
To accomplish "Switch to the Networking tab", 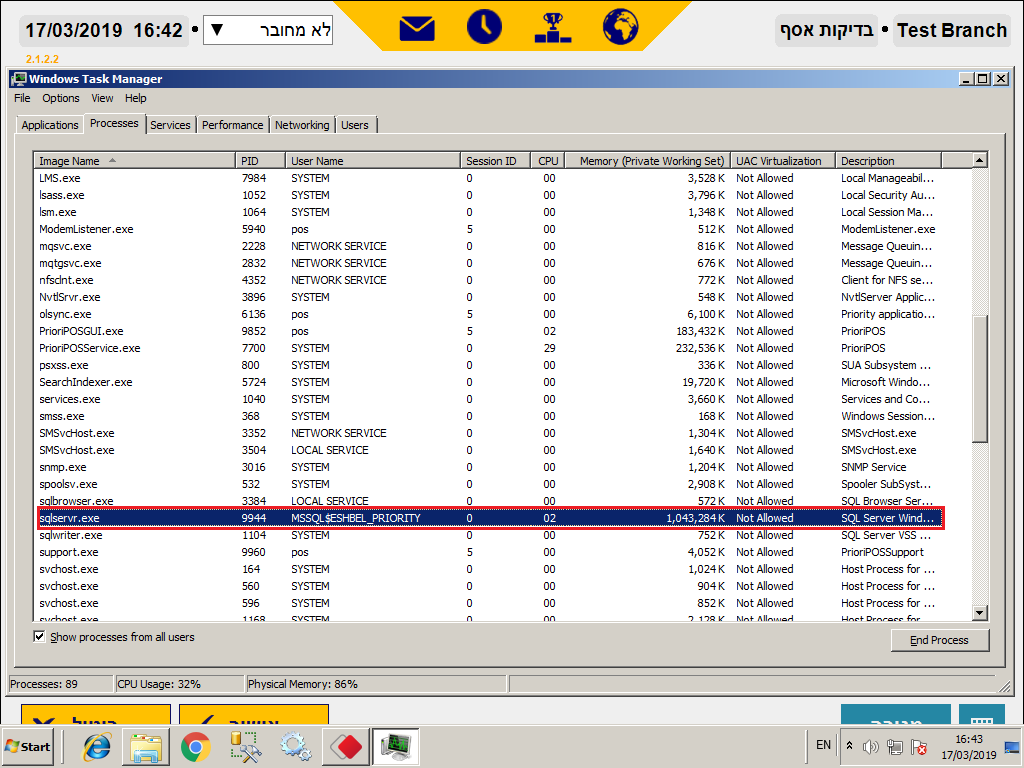I will tap(302, 125).
